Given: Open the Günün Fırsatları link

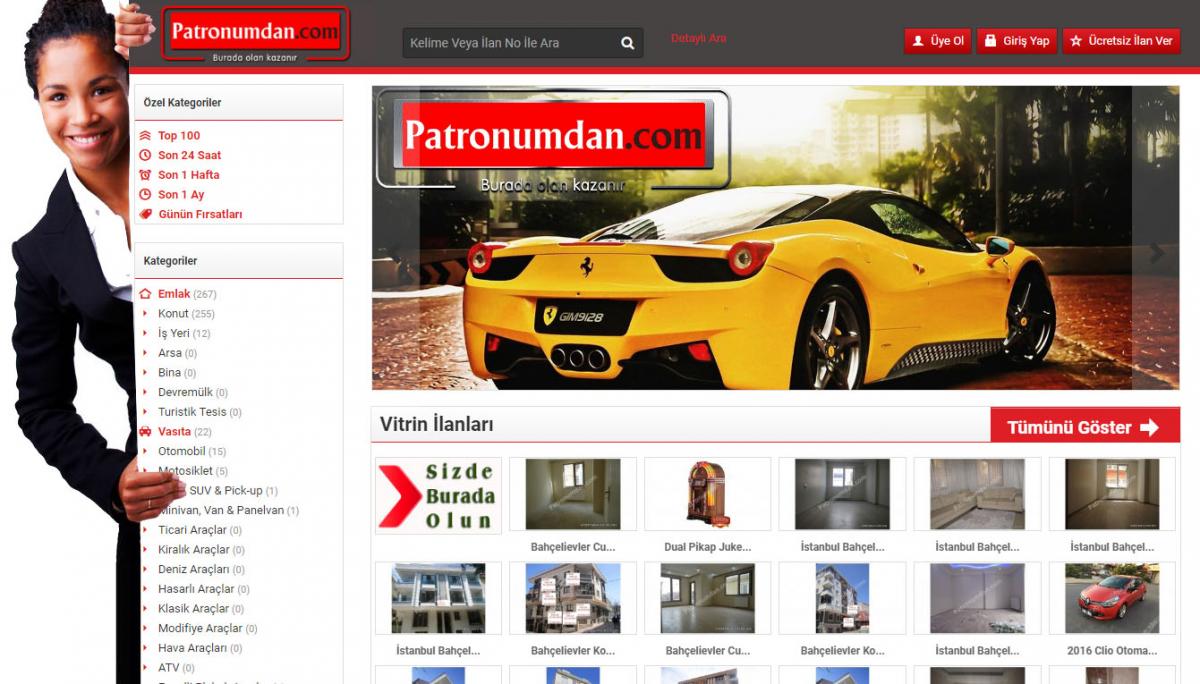Looking at the screenshot, I should pyautogui.click(x=200, y=214).
